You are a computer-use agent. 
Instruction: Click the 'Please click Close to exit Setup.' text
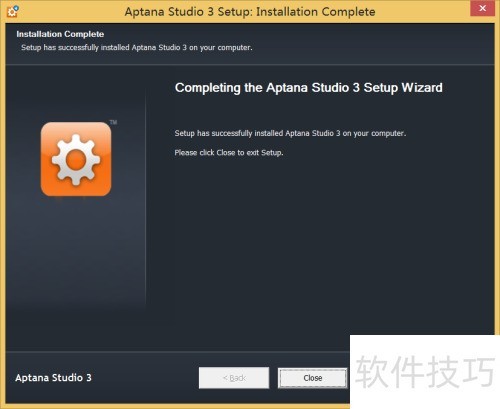point(229,153)
